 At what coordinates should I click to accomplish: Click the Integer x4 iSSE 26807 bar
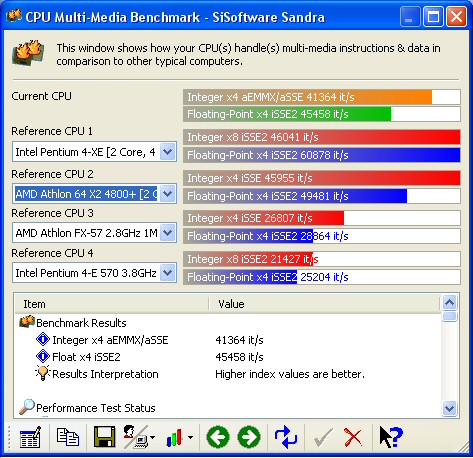point(322,218)
